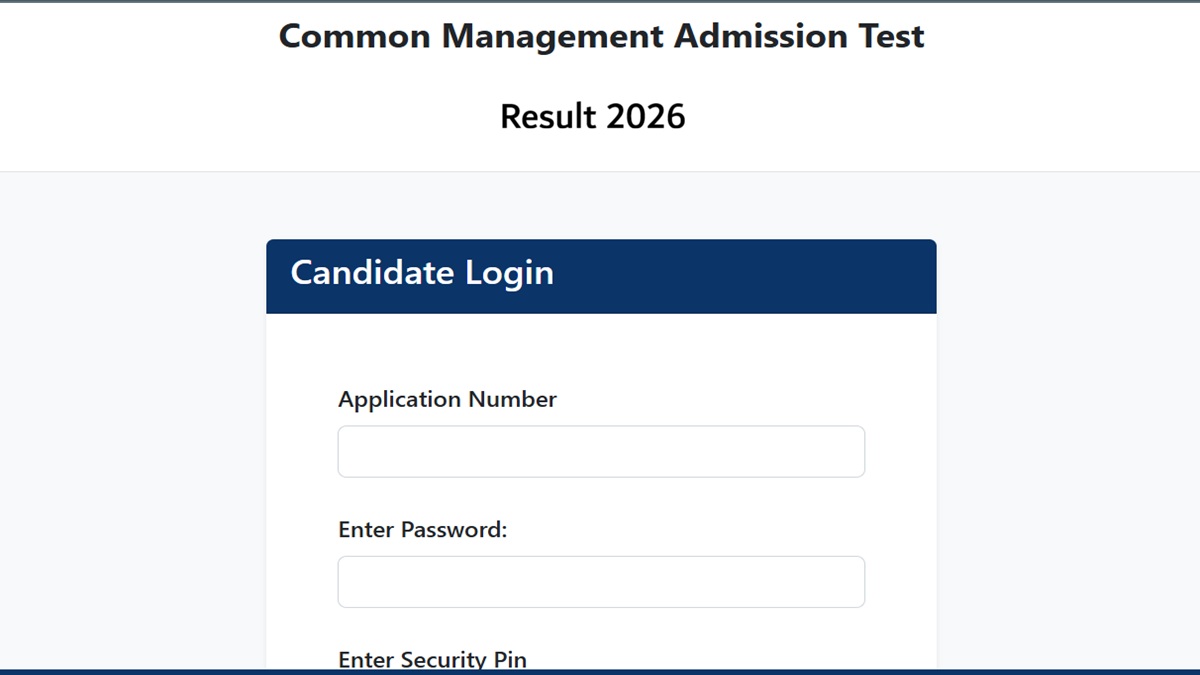Select the Candidate Login panel title

point(421,273)
